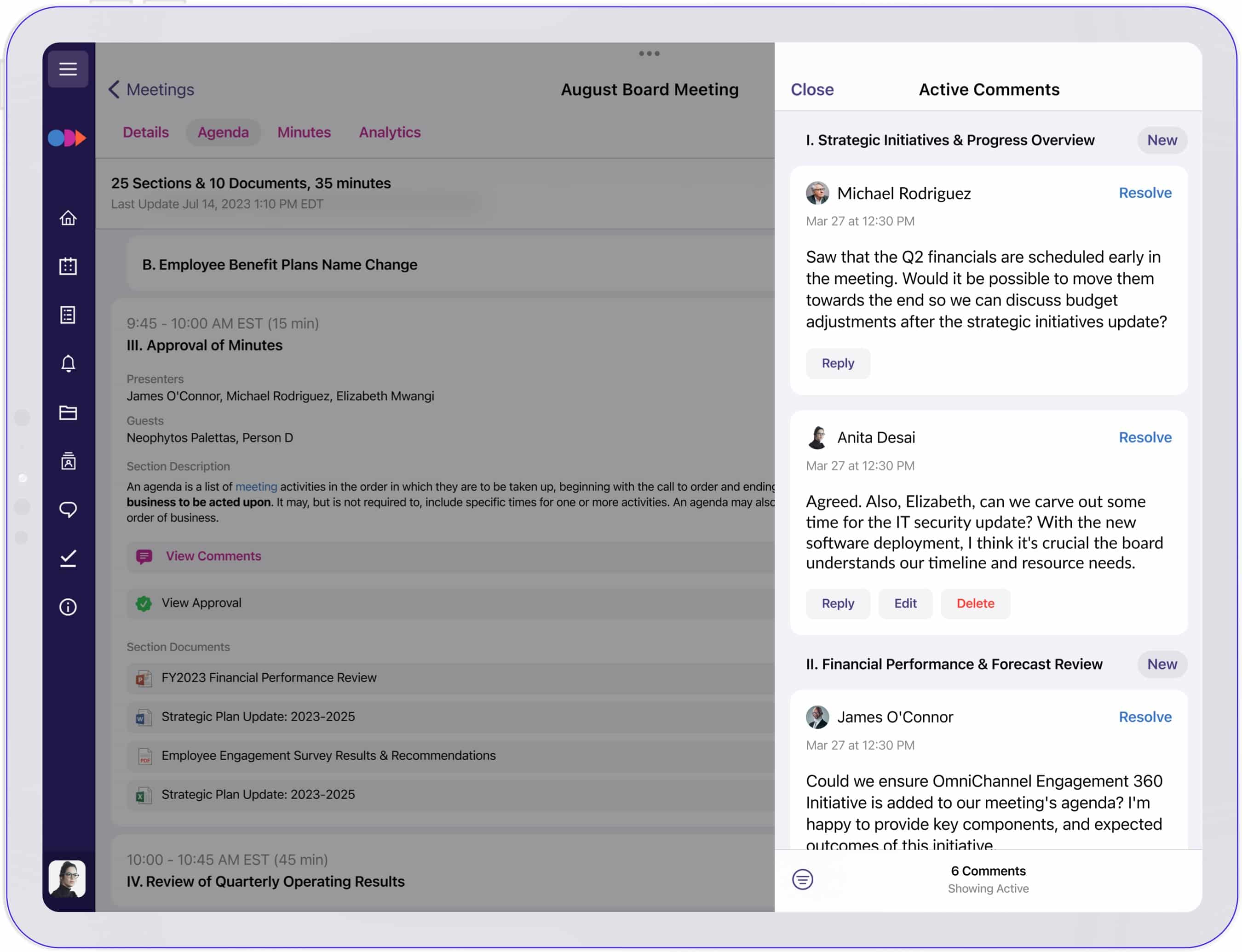Open the calendar icon in sidebar
Viewport: 1242px width, 952px height.
(x=68, y=266)
